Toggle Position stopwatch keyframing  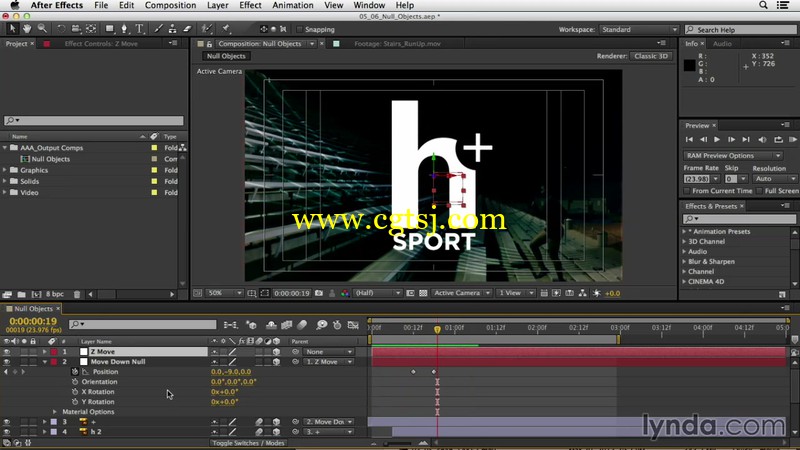pyautogui.click(x=75, y=372)
